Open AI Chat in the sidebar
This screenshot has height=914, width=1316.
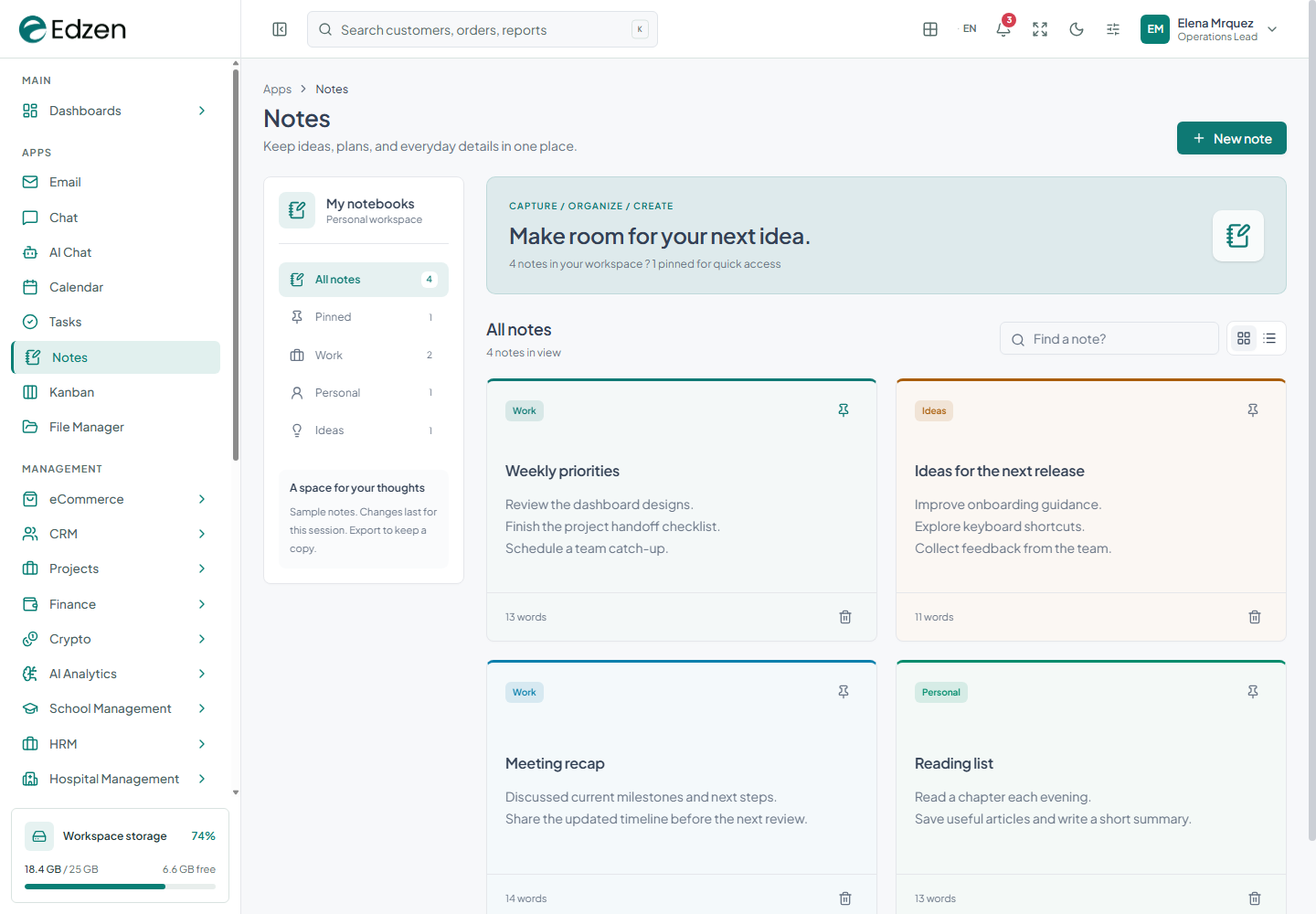tap(115, 252)
